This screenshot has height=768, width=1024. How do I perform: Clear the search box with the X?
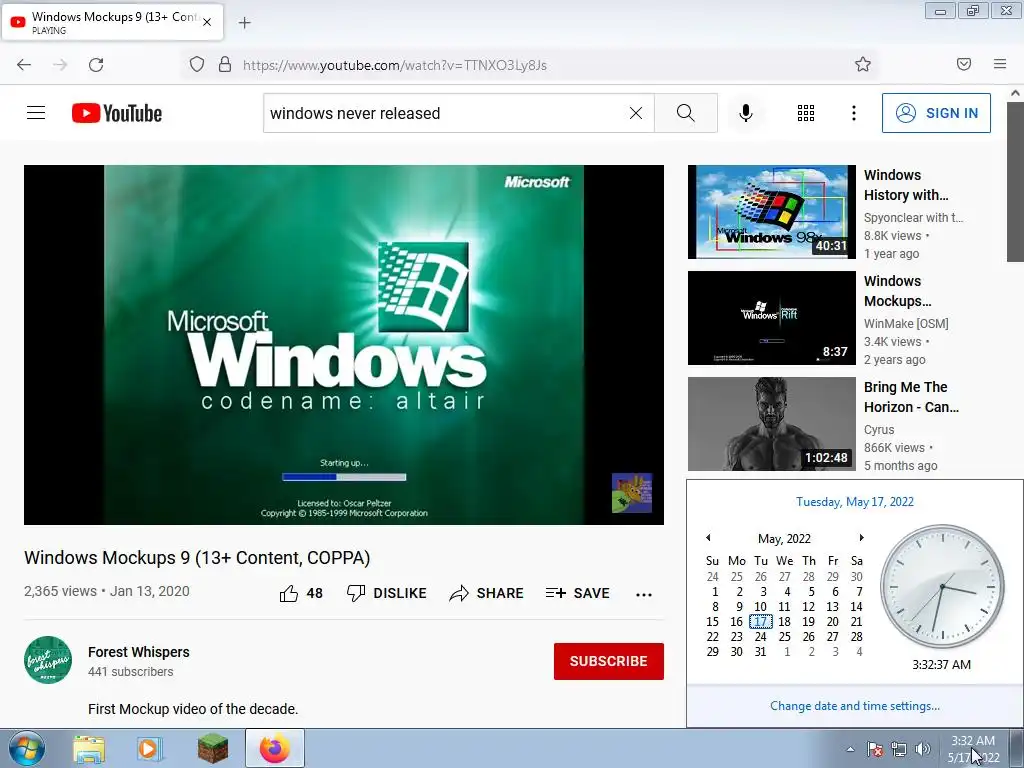tap(635, 113)
